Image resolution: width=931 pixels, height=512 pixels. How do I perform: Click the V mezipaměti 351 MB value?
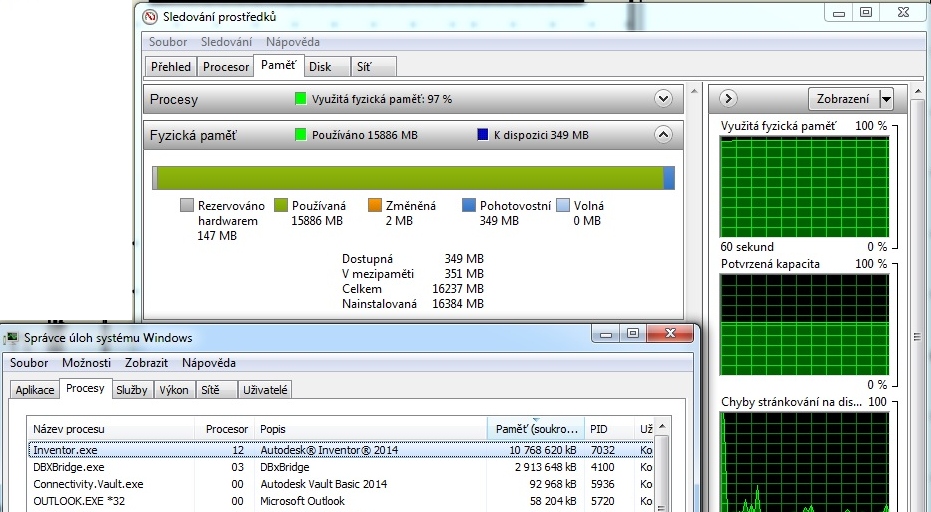[464, 274]
